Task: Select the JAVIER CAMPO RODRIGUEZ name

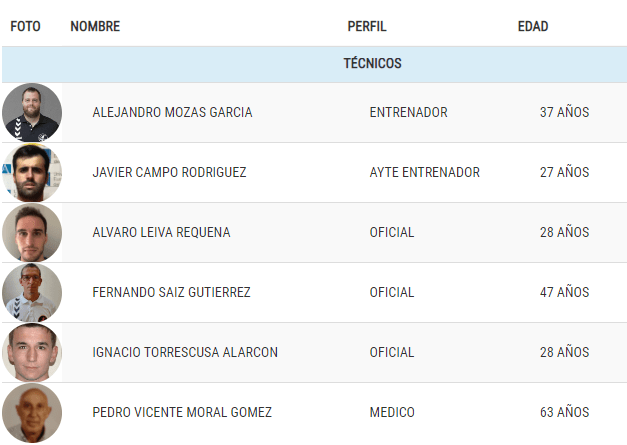Action: click(169, 172)
